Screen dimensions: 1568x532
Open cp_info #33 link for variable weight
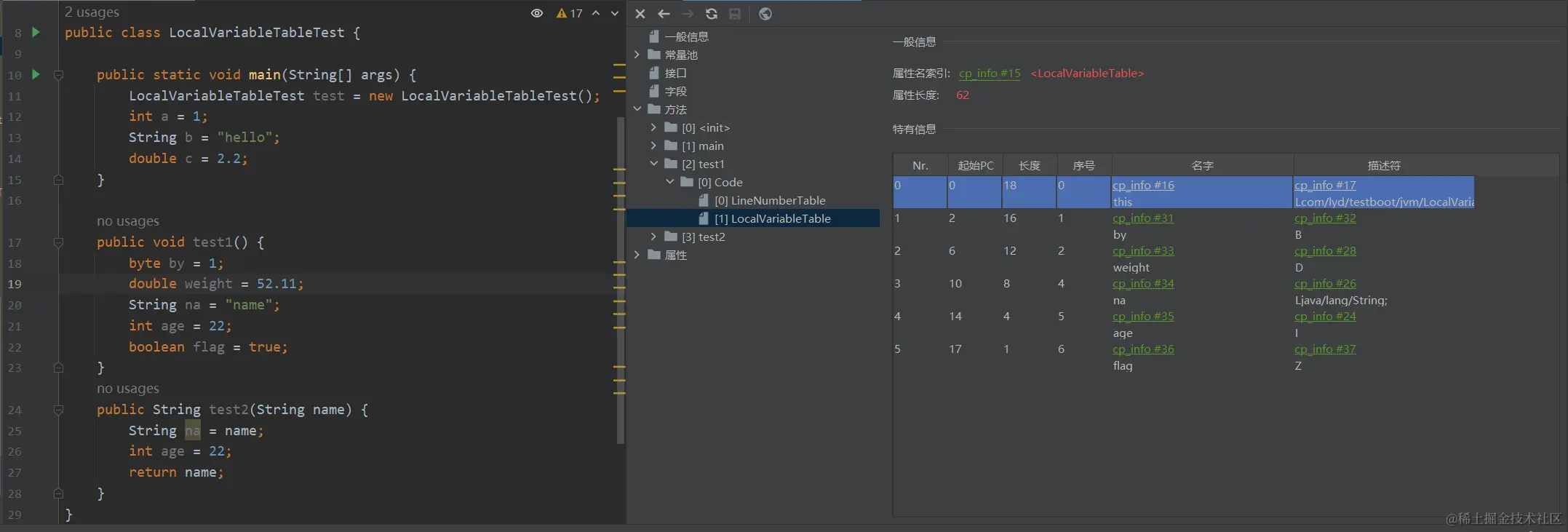click(x=1143, y=251)
